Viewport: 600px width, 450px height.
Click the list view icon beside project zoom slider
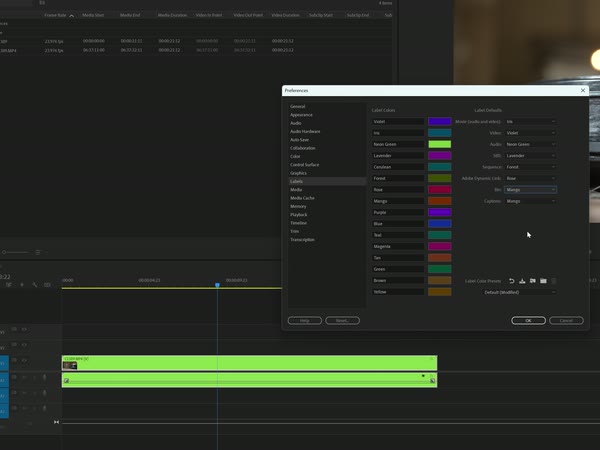tap(38, 253)
